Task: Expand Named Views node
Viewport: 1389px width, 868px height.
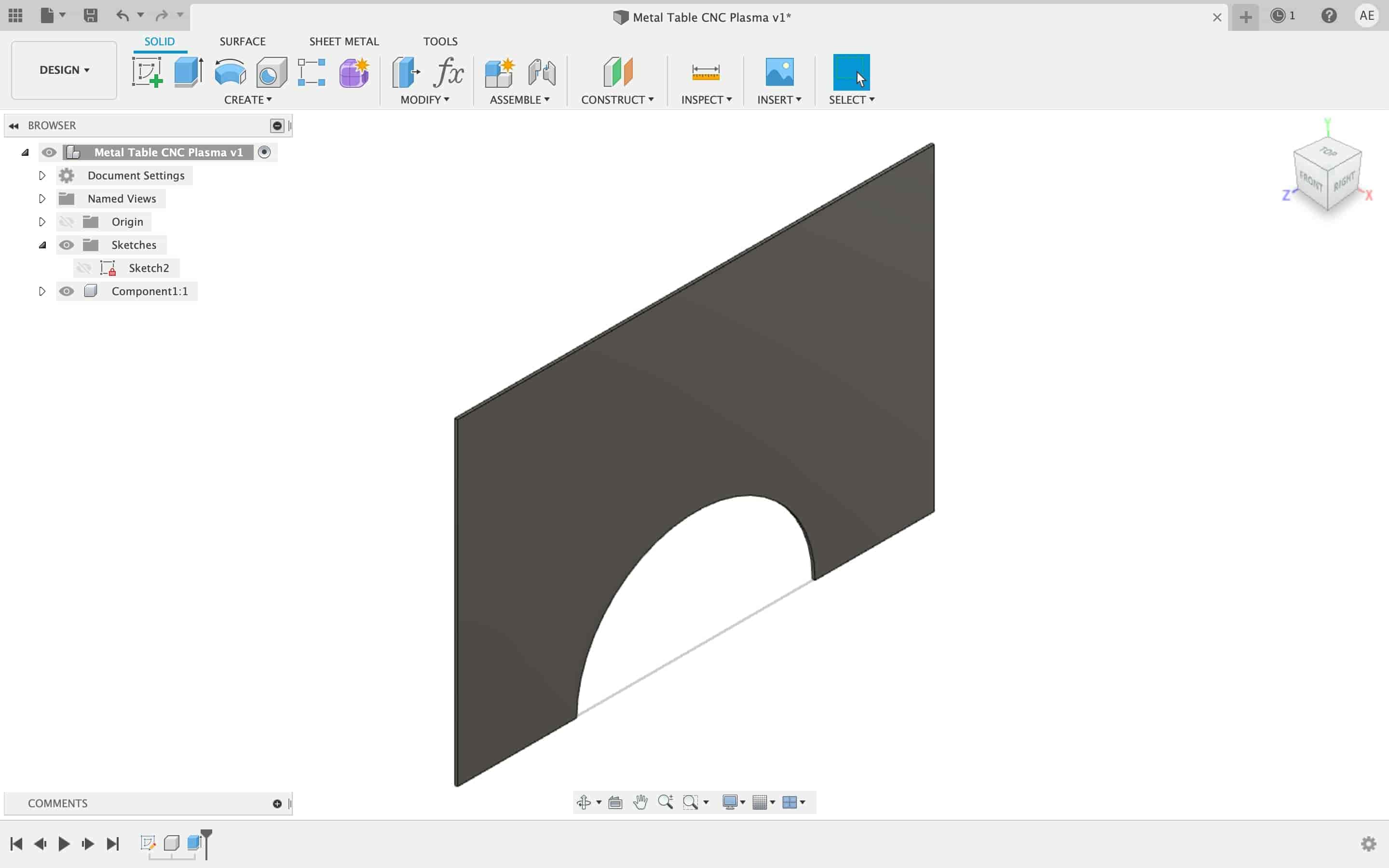Action: coord(42,199)
